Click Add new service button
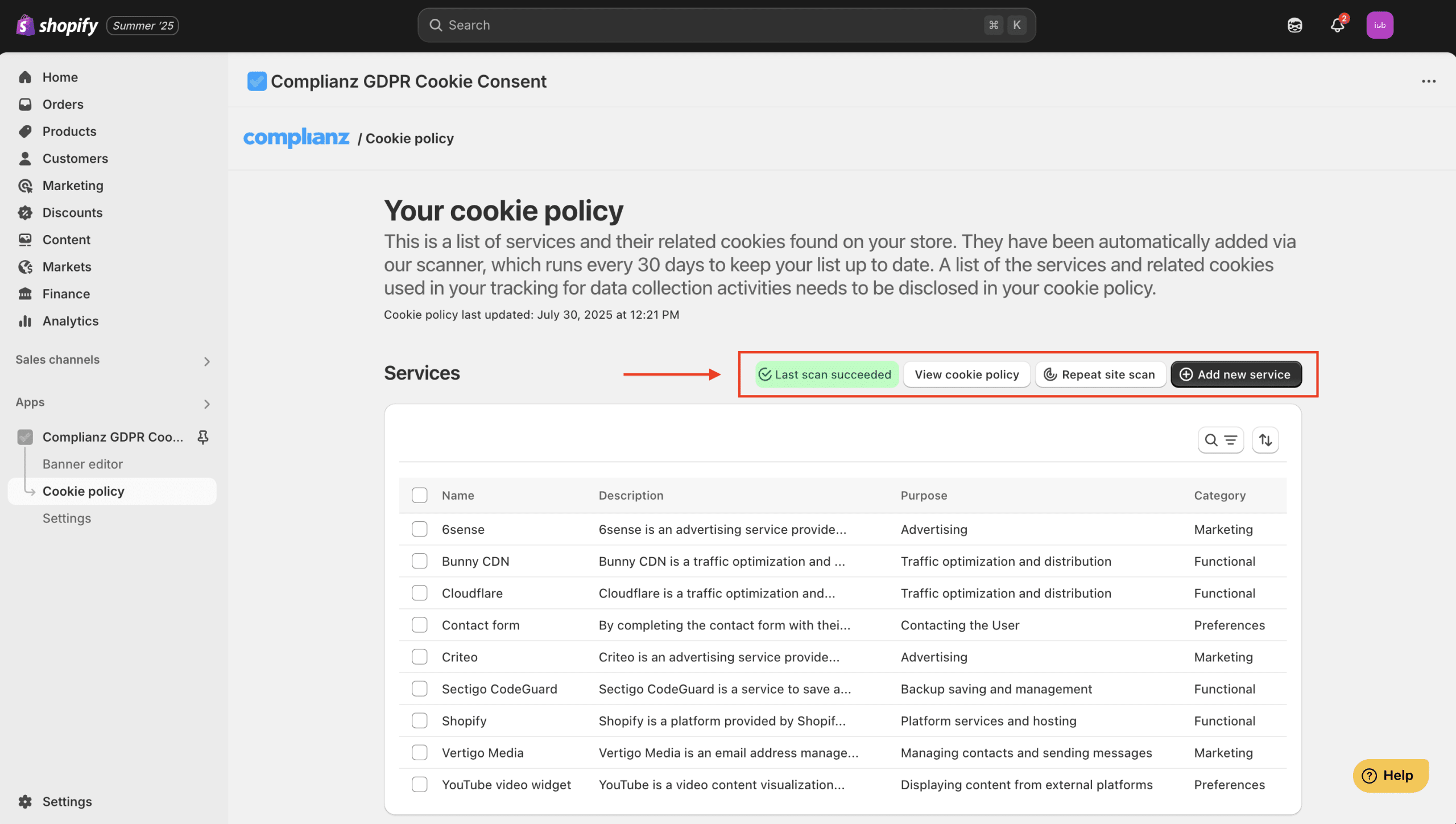This screenshot has width=1456, height=824. [1236, 374]
